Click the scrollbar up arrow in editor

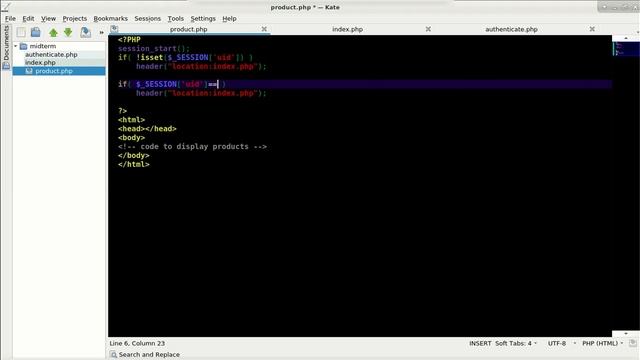(626, 38)
